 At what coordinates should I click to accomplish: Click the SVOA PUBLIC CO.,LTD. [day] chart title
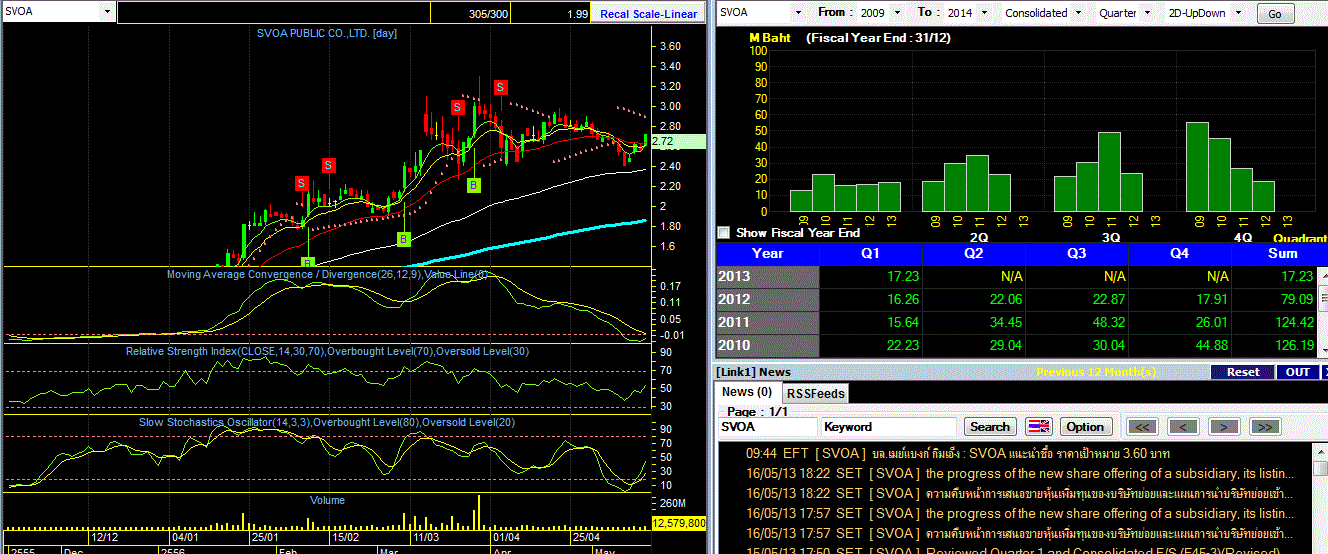[327, 33]
